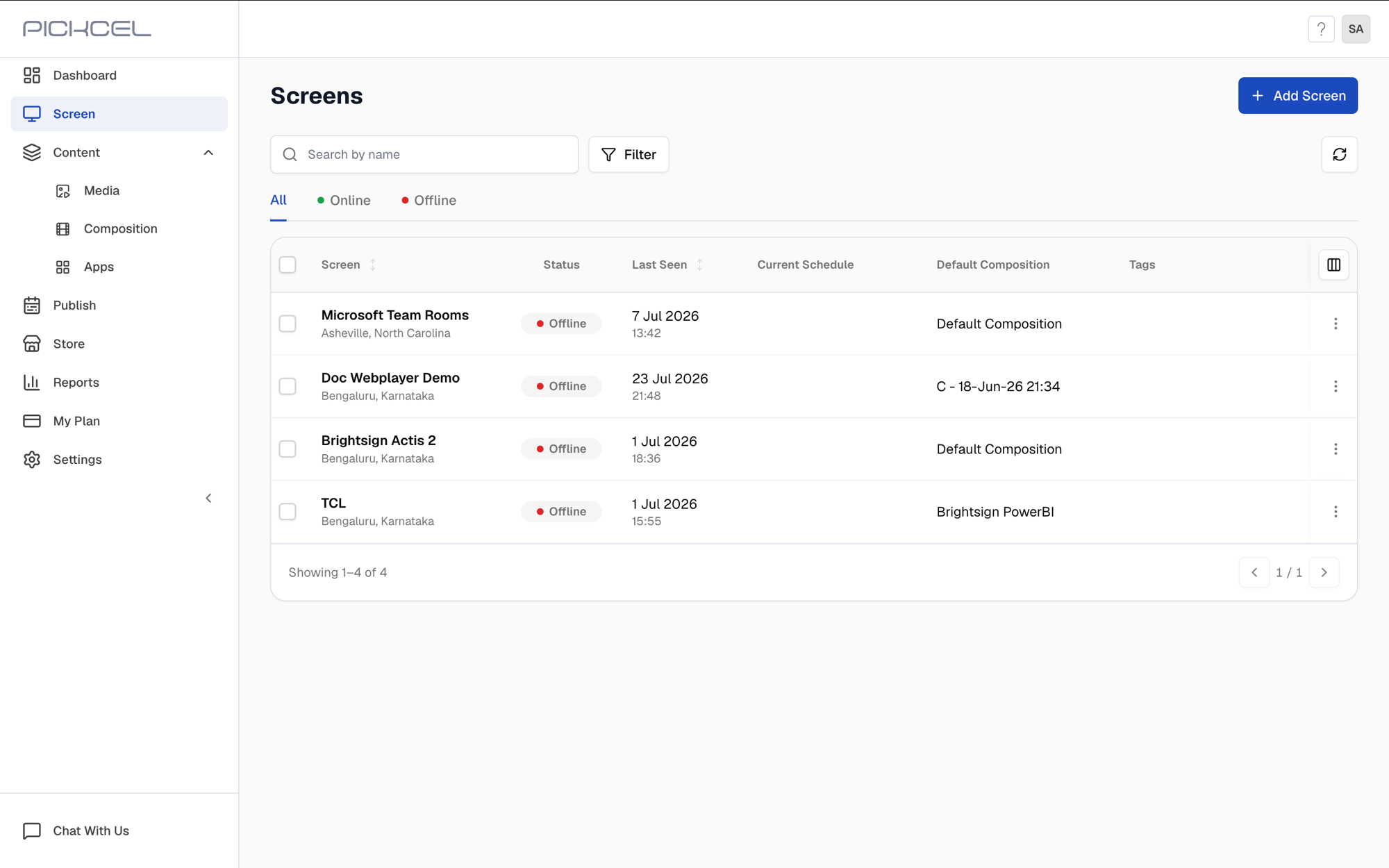Open the Microsoft Team Rooms screen name
The height and width of the screenshot is (868, 1389).
pos(395,315)
